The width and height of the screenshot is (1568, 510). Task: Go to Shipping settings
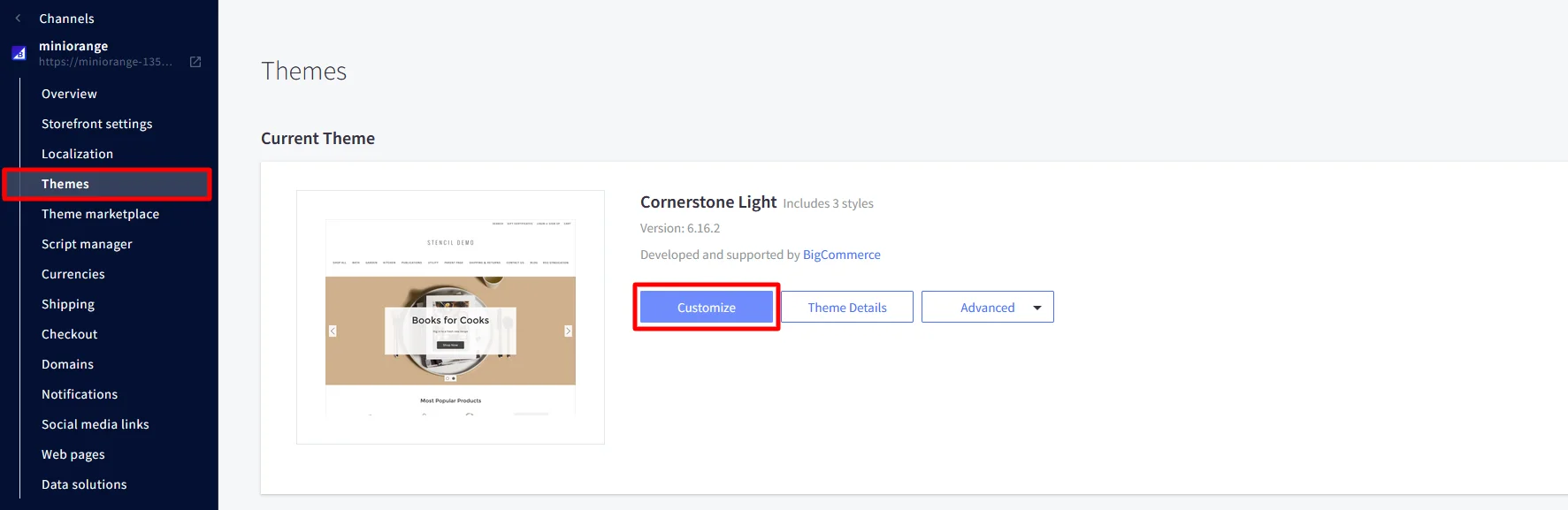[67, 304]
